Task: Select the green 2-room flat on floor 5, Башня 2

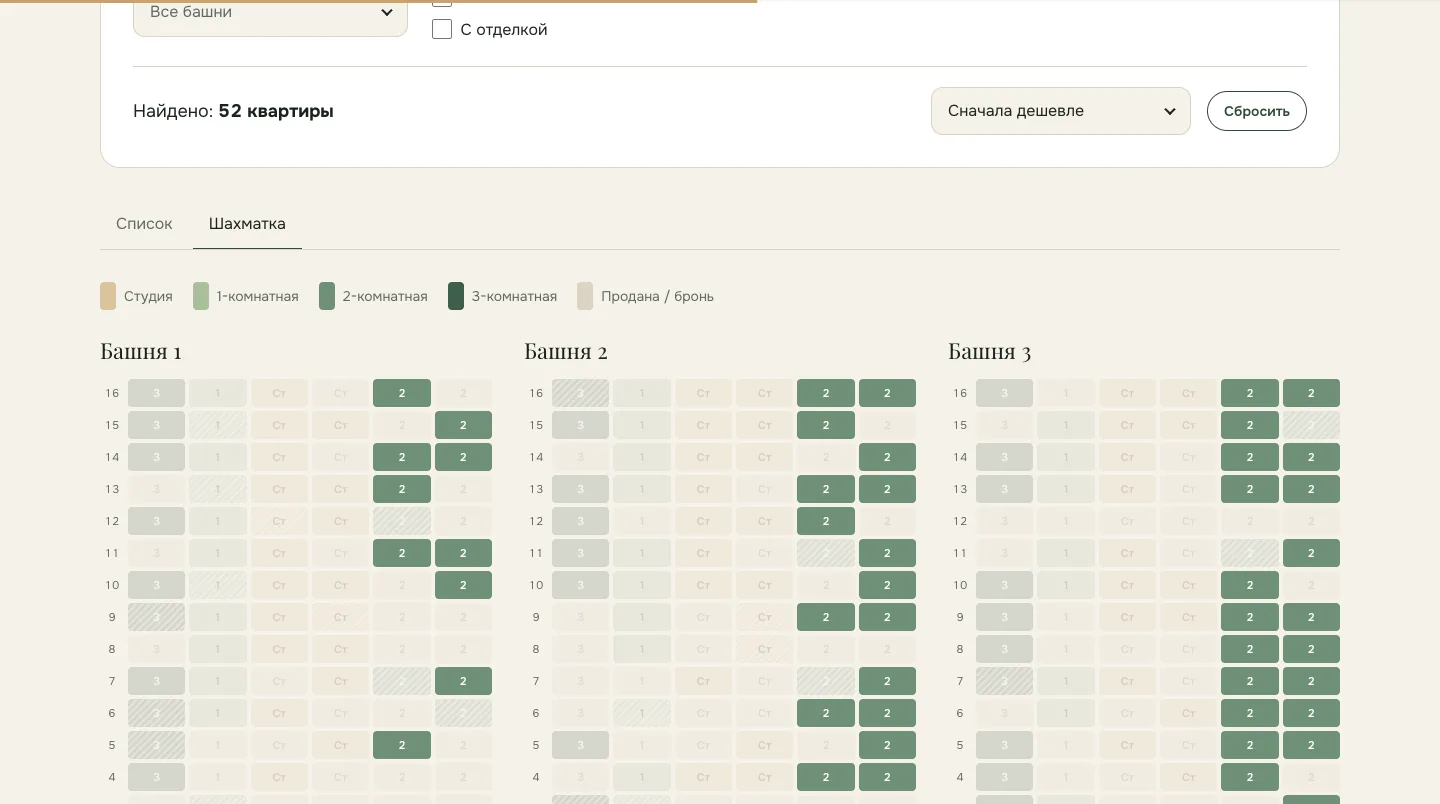Action: click(x=887, y=745)
